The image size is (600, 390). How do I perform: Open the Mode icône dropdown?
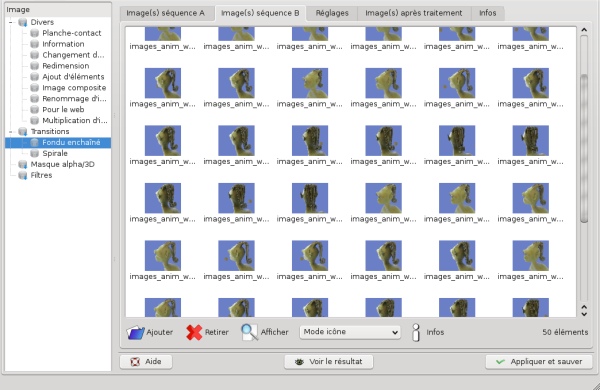[x=350, y=332]
